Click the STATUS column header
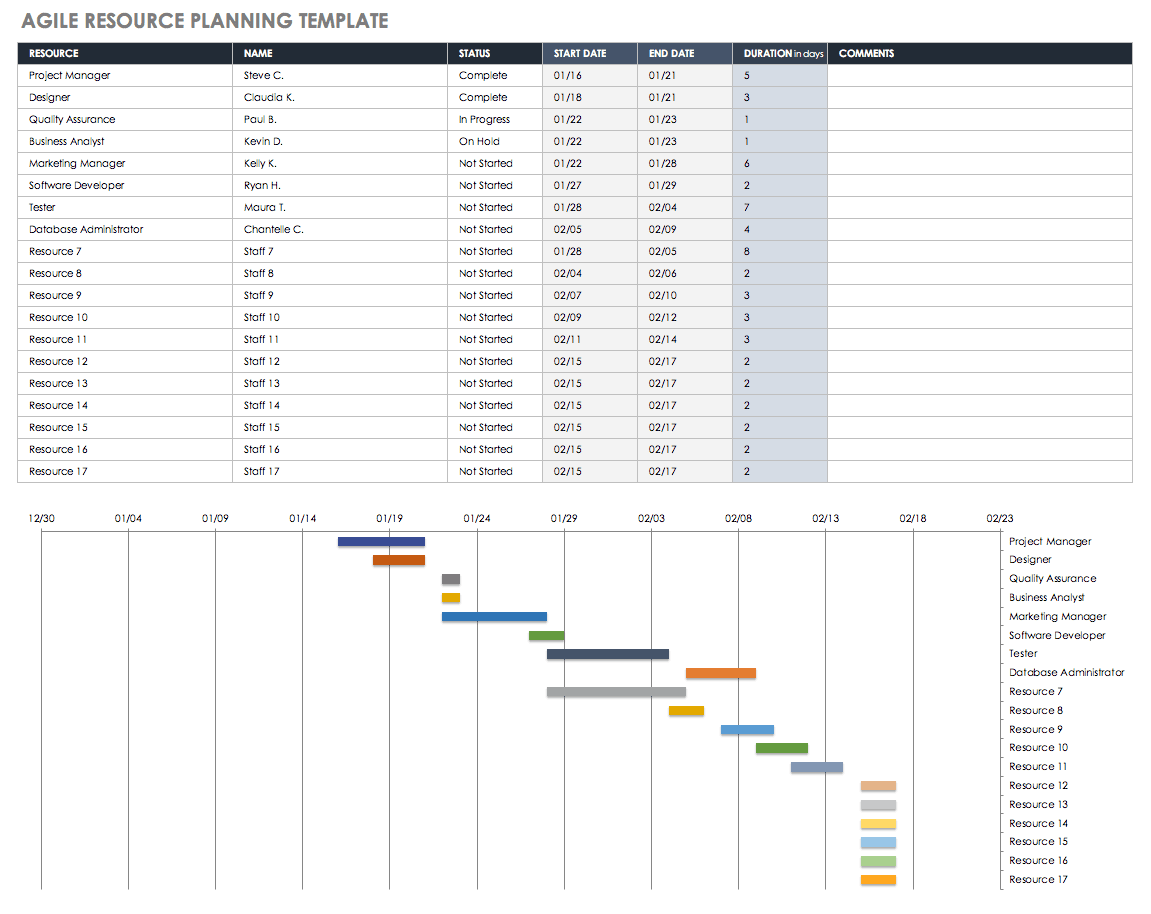1151x914 pixels. click(x=474, y=53)
